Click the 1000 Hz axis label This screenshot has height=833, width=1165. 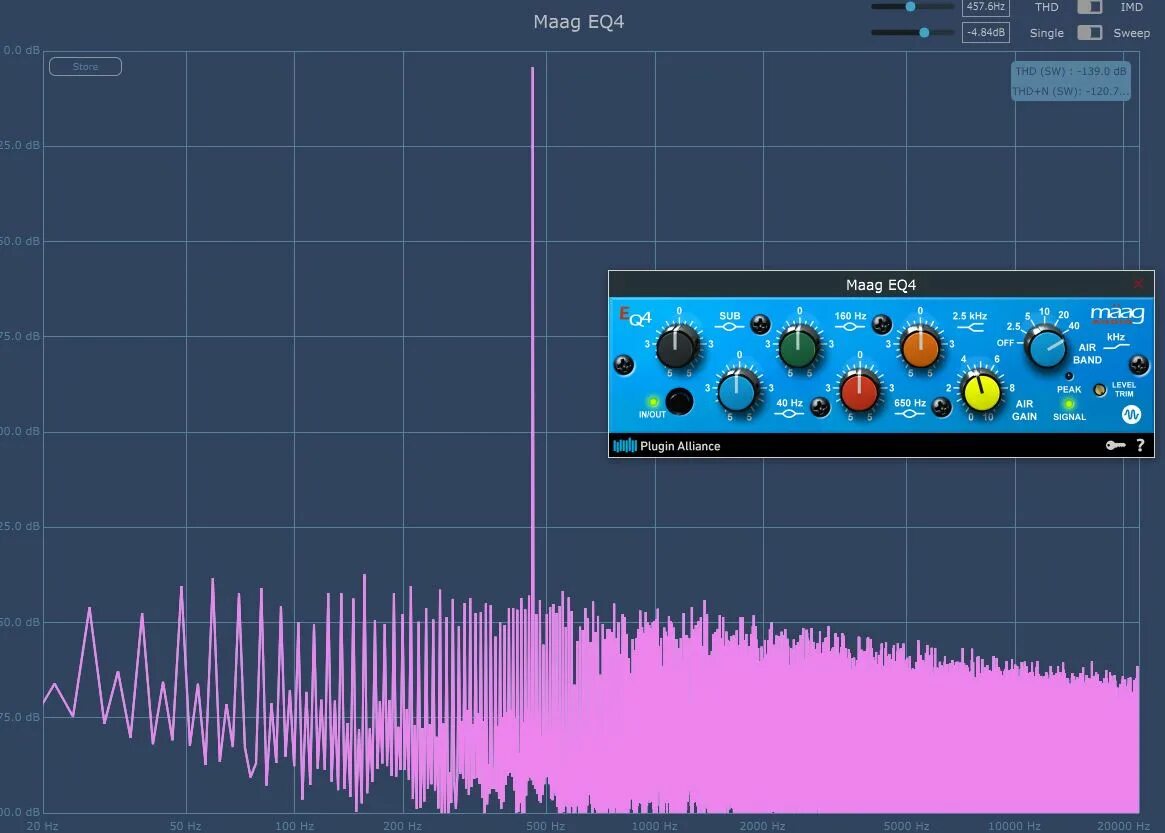655,826
